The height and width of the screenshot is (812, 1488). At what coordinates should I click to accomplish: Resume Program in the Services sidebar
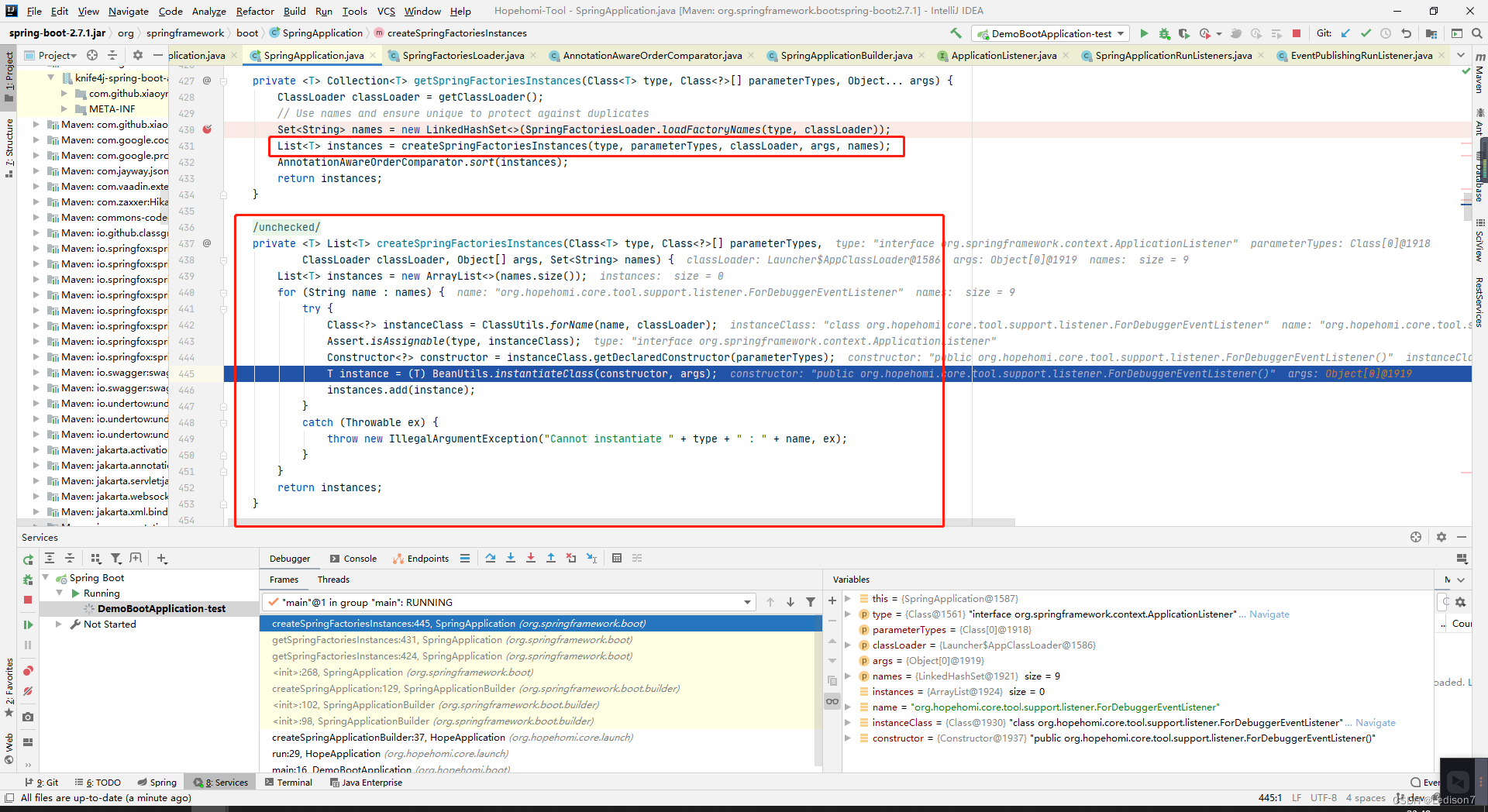tap(28, 624)
